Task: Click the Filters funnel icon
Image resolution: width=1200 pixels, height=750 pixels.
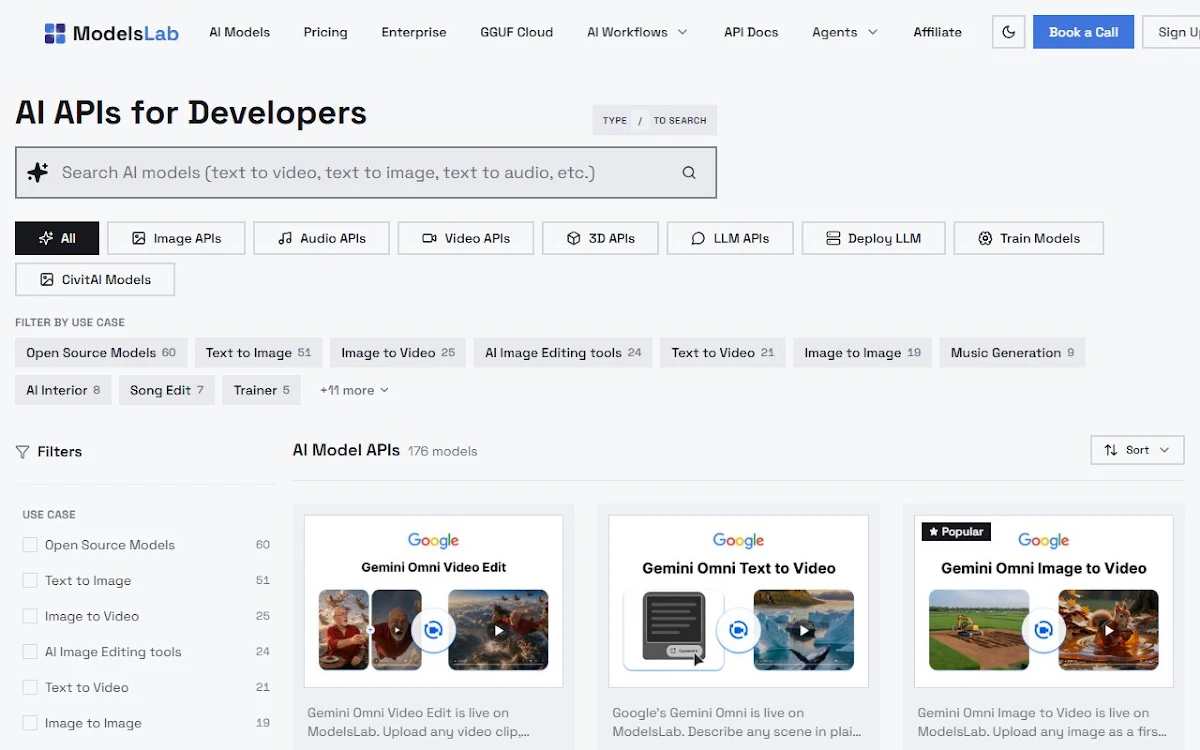Action: (23, 452)
